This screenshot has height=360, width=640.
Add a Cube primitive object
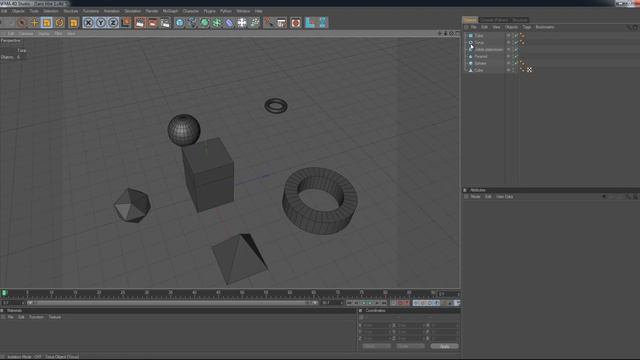[x=180, y=23]
